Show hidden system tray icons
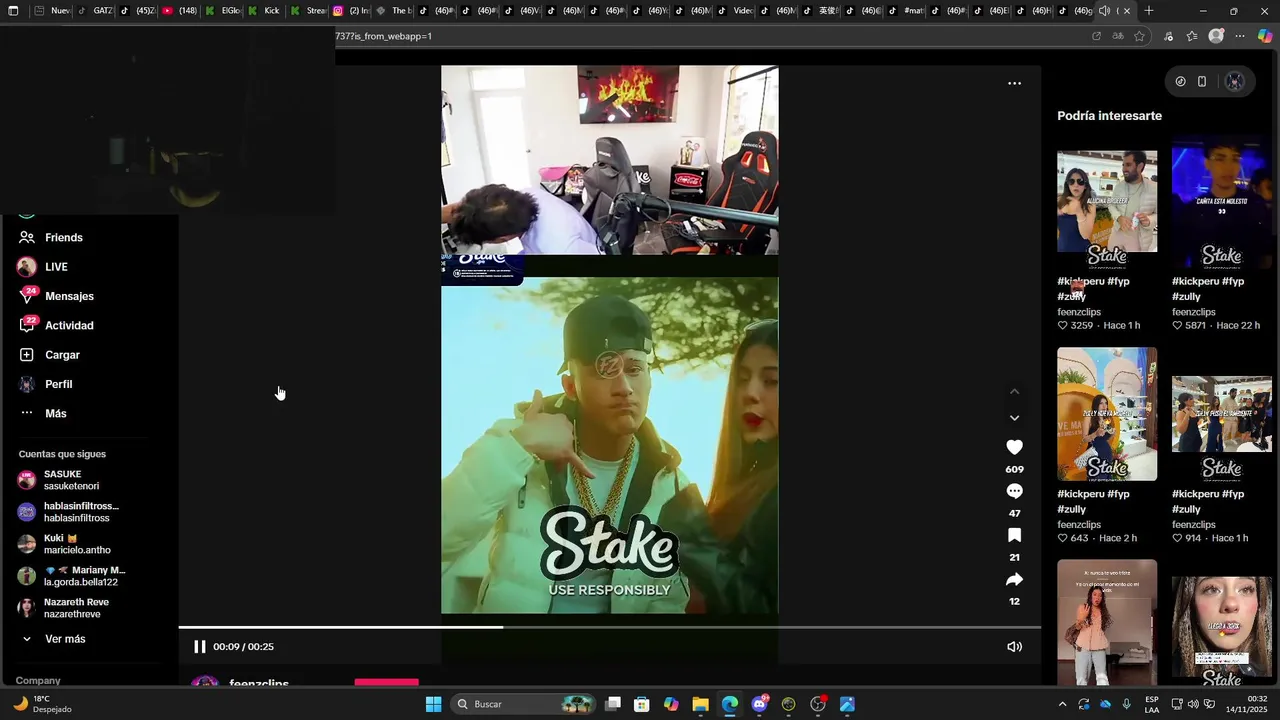Viewport: 1280px width, 720px height. (1062, 704)
